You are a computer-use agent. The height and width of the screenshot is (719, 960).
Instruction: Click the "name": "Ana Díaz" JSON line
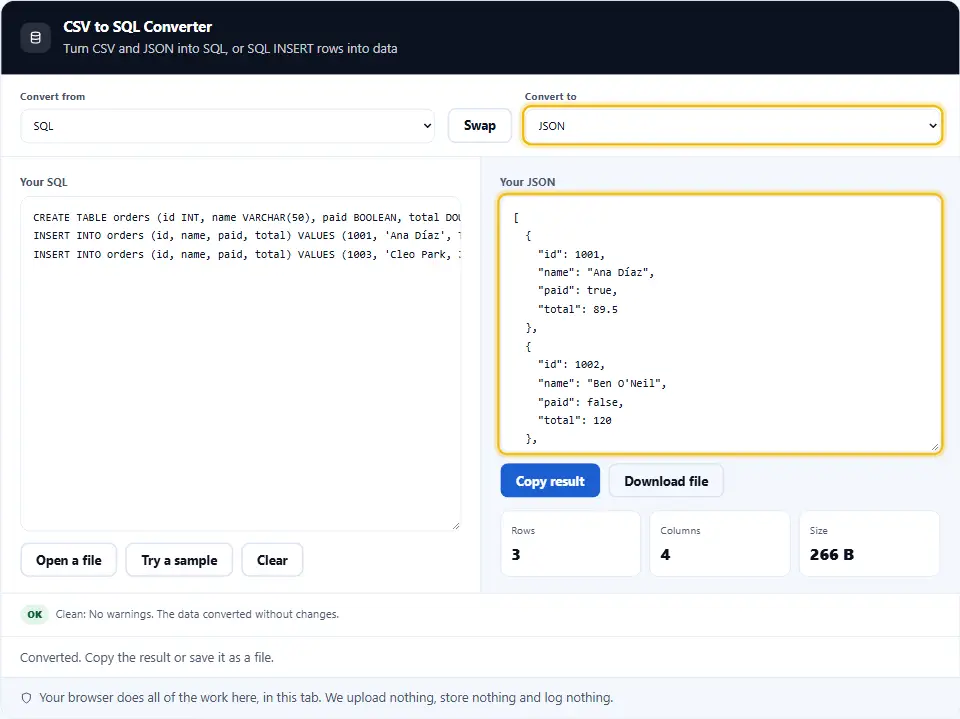coord(596,273)
